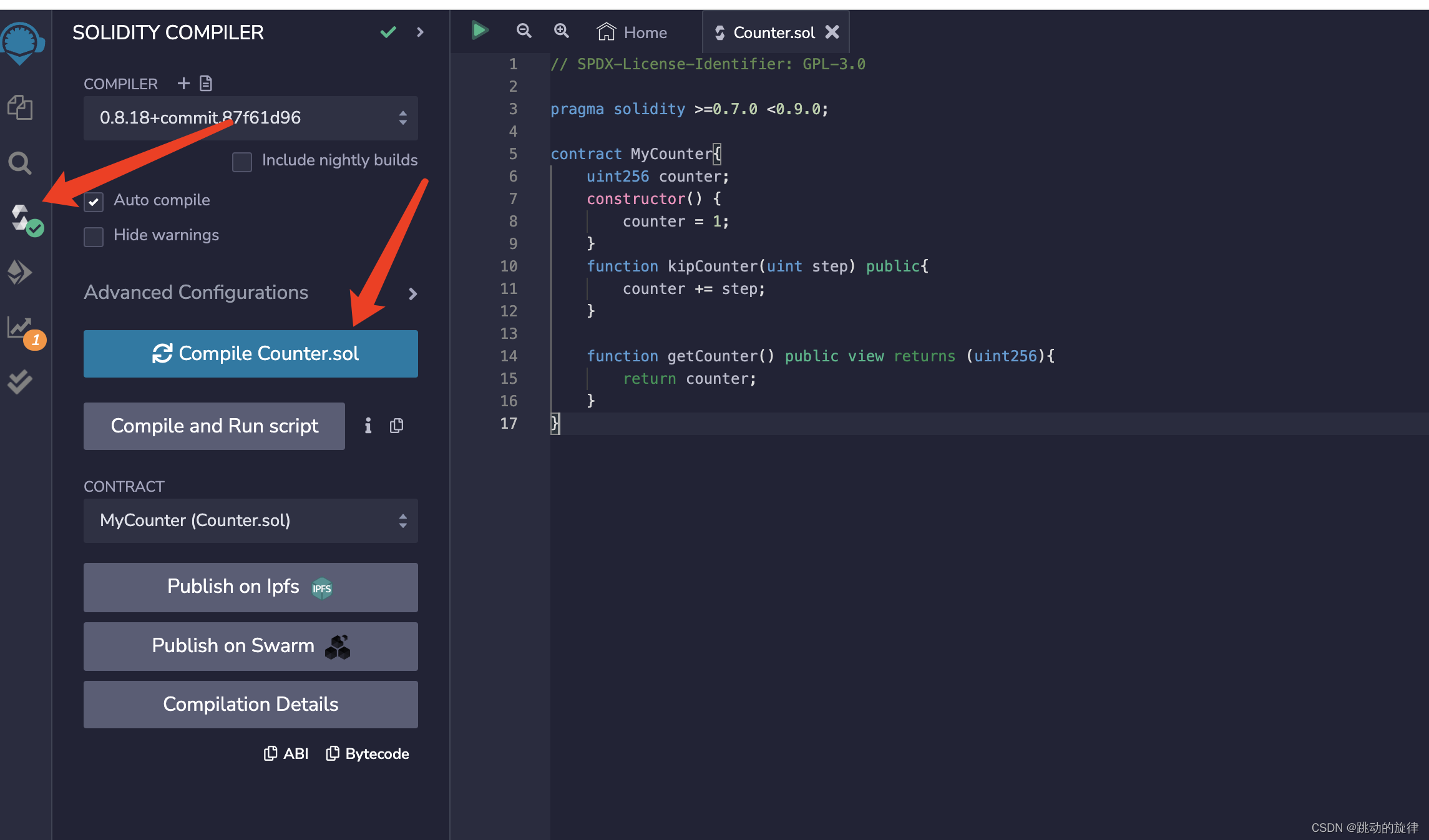Open the MyCounter contract dropdown
Screen dimensions: 1429x840
tap(250, 520)
